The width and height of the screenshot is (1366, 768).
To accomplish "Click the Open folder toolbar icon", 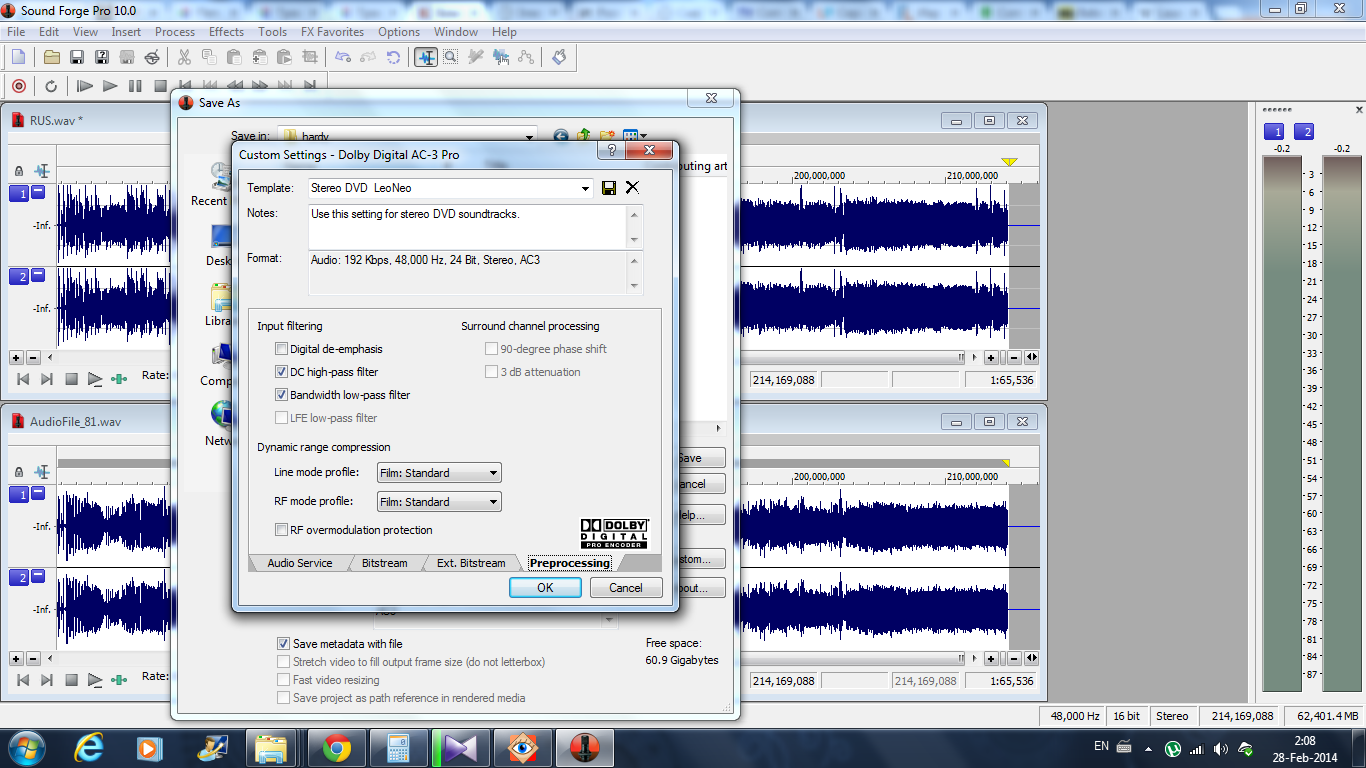I will (x=51, y=57).
